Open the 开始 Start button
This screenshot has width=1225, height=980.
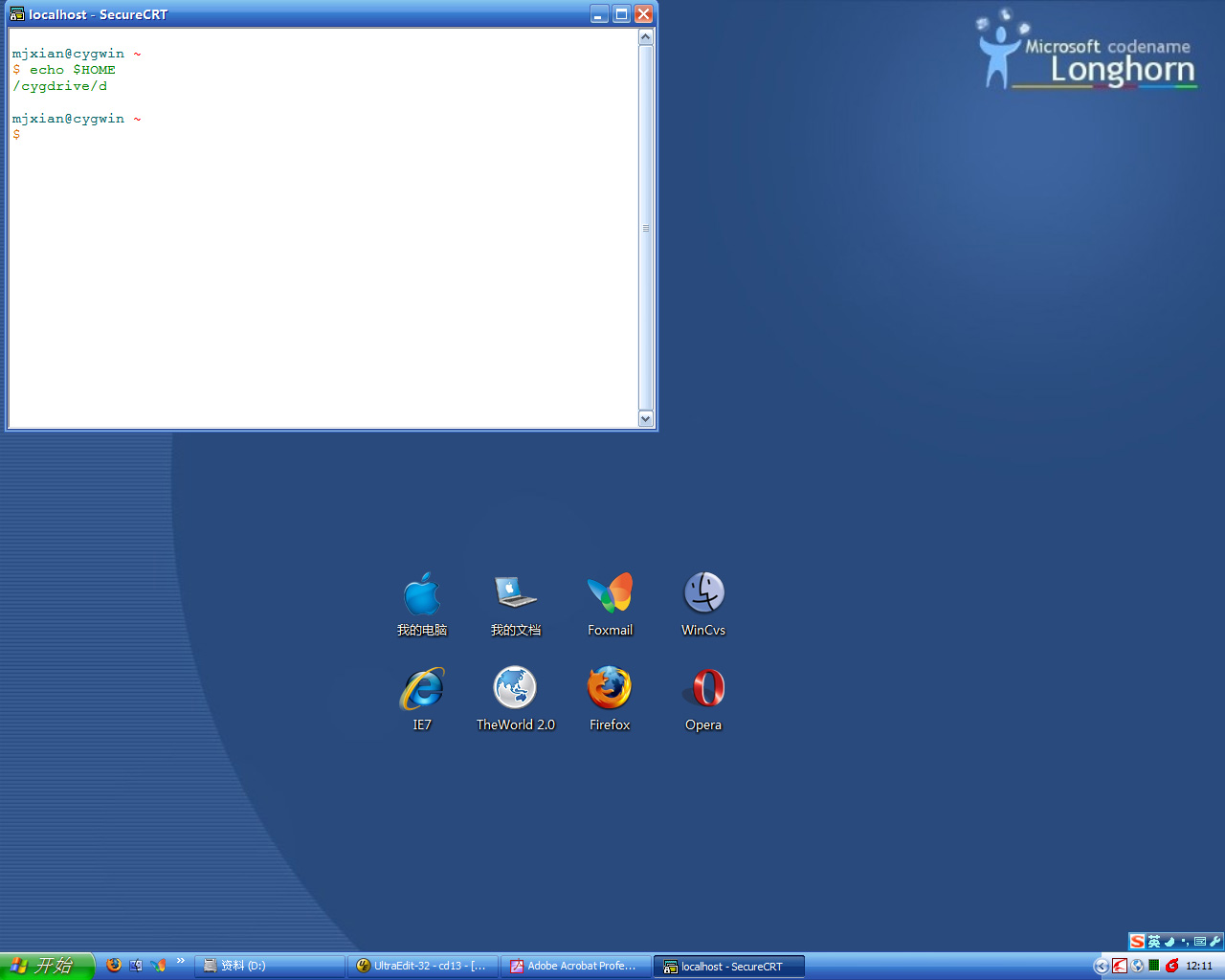click(47, 966)
